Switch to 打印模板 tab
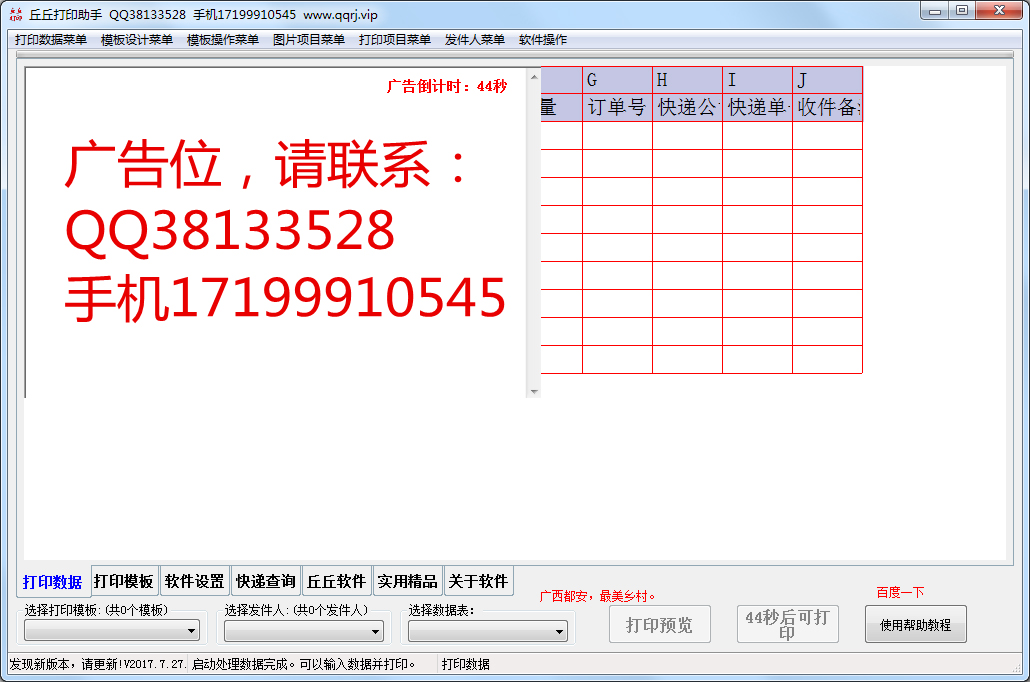Image resolution: width=1030 pixels, height=682 pixels. (123, 581)
